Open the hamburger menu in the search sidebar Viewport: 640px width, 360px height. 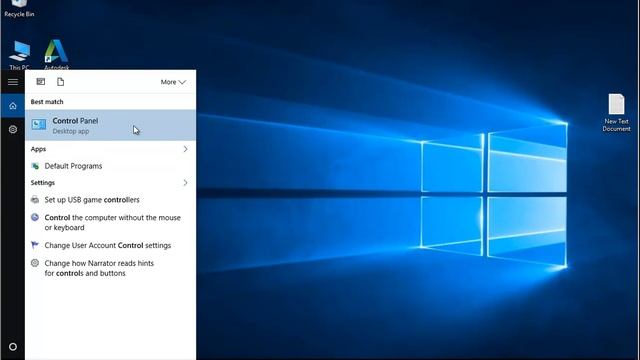pyautogui.click(x=13, y=82)
